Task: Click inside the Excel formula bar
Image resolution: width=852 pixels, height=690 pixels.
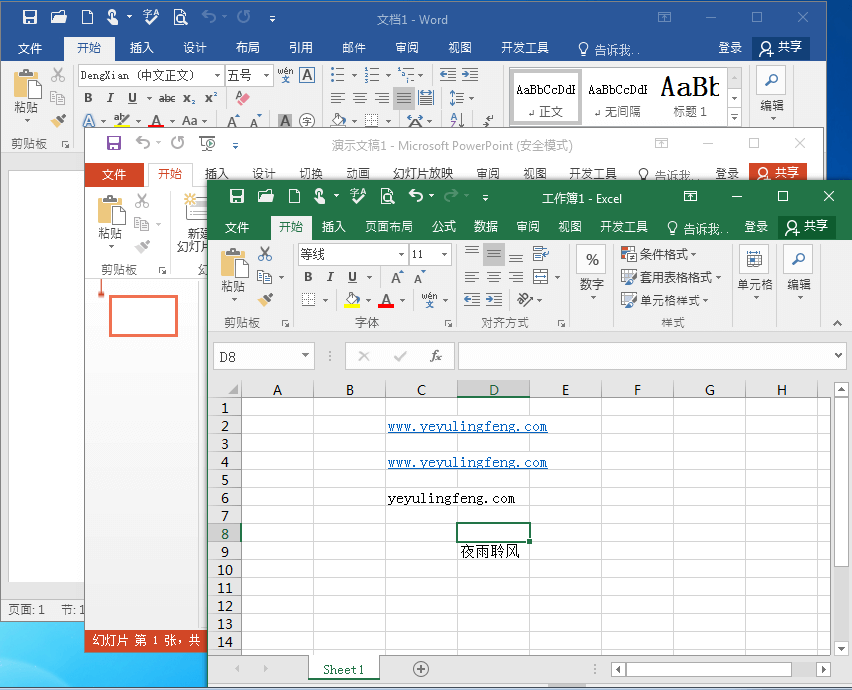Action: tap(645, 356)
